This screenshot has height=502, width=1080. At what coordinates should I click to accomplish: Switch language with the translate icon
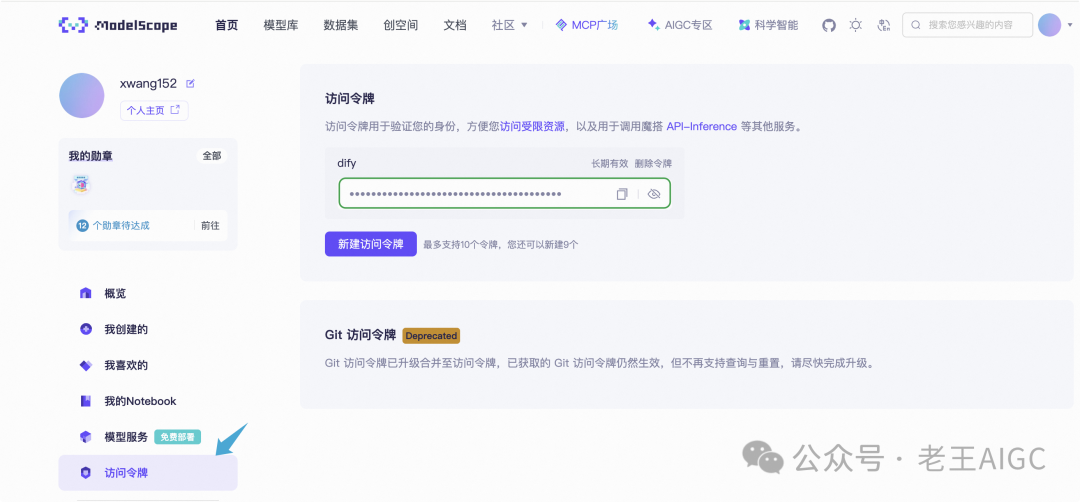point(884,25)
